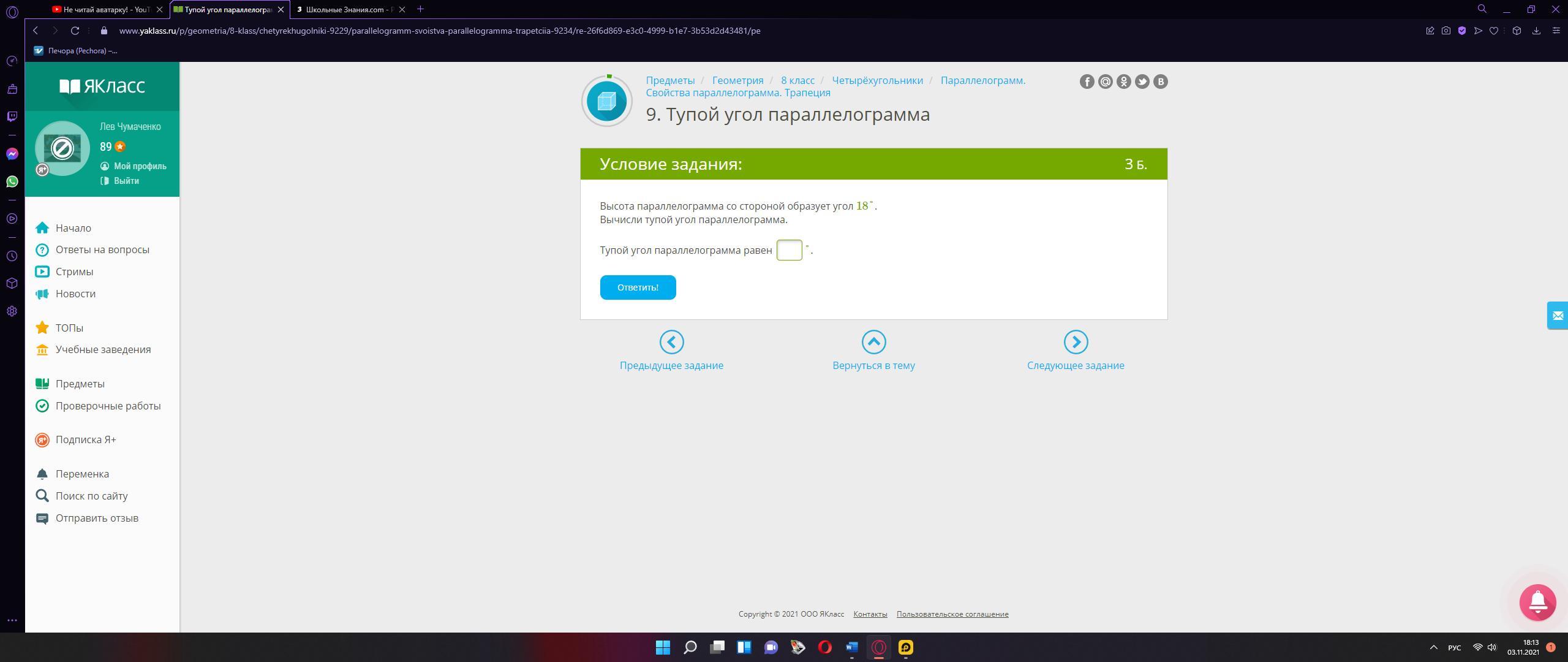Image resolution: width=1568 pixels, height=662 pixels.
Task: Open Microsoft Word from the taskbar
Action: 851,647
